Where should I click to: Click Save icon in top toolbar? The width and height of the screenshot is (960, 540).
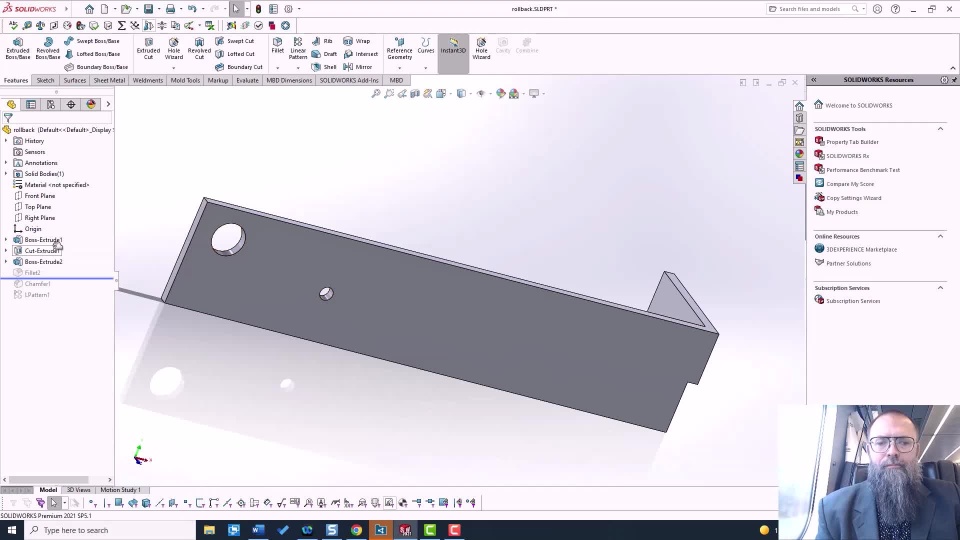(148, 9)
